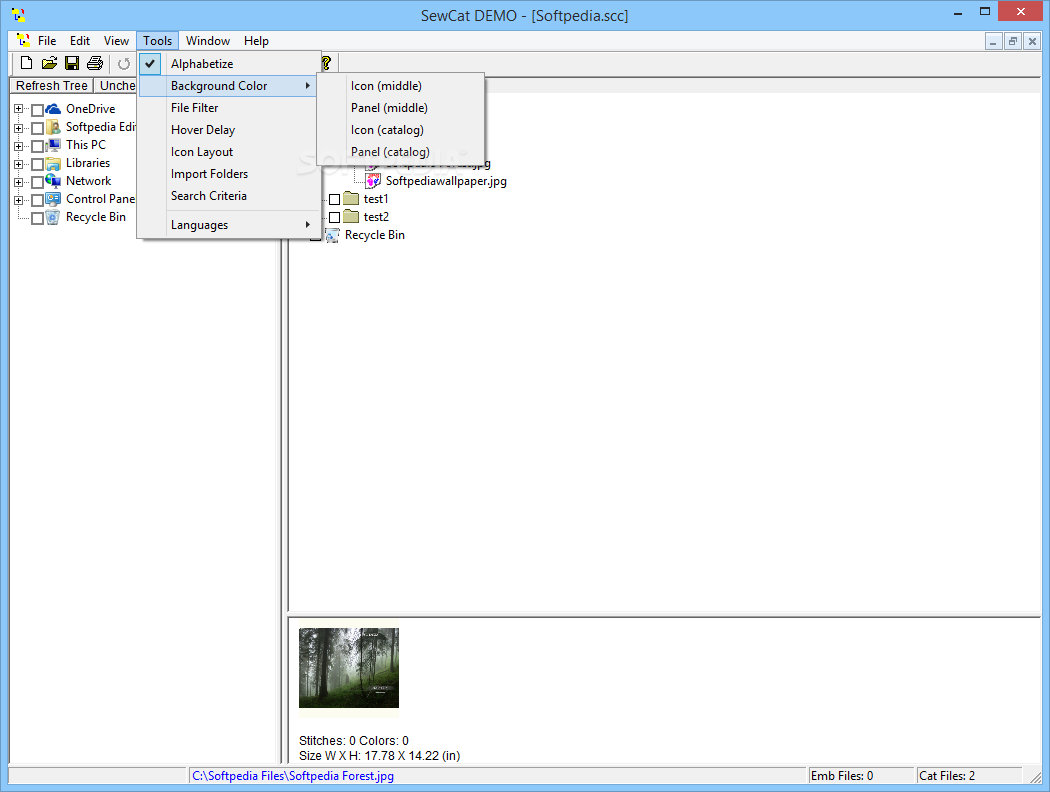
Task: Expand the Network tree node
Action: [x=19, y=181]
